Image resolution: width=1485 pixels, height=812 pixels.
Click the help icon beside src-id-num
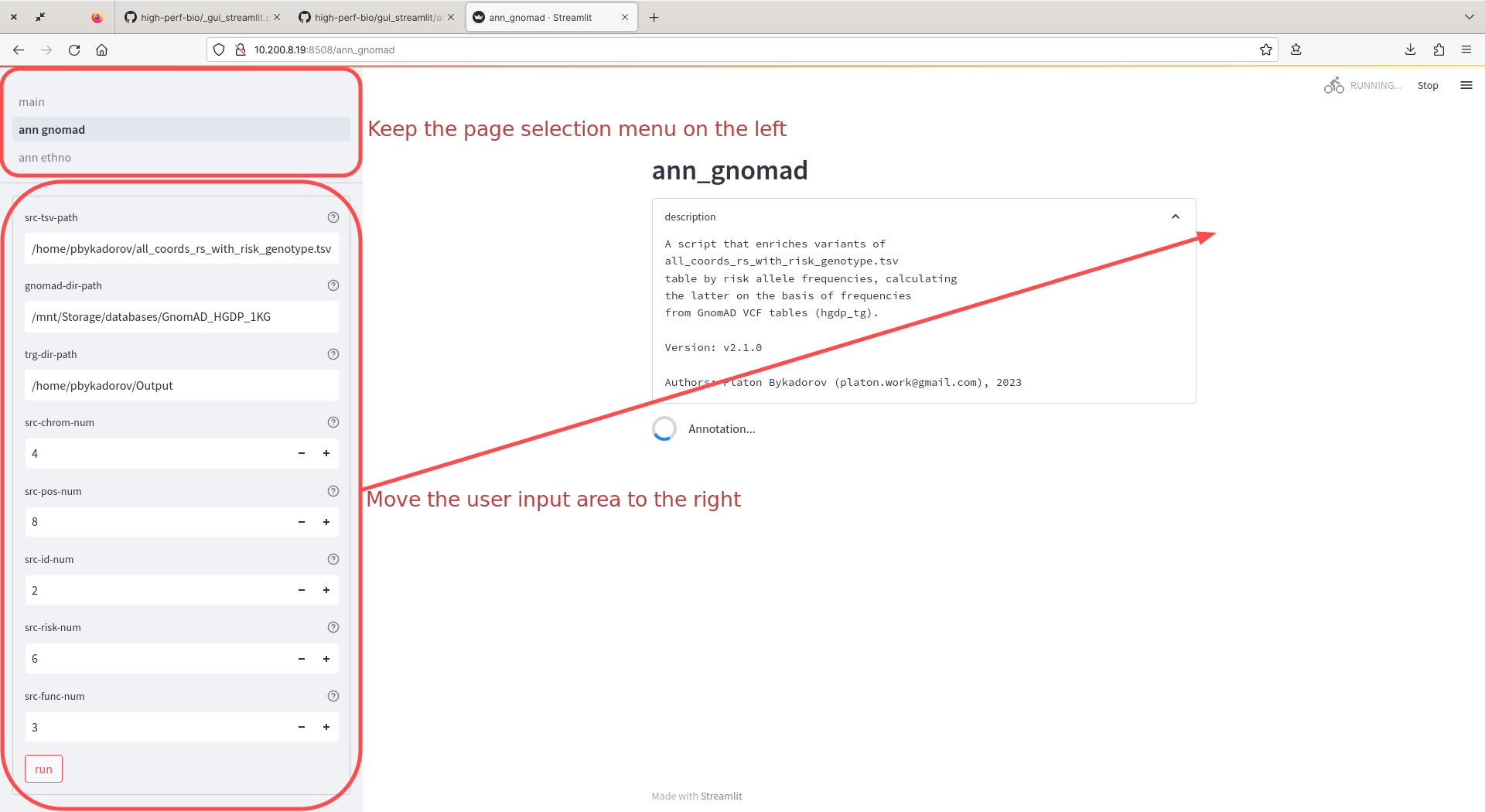click(333, 559)
